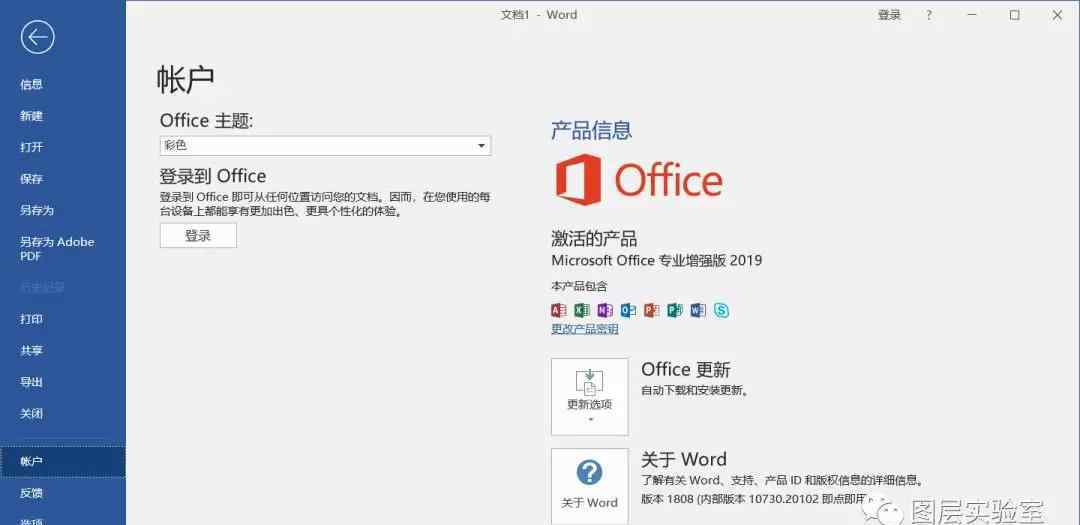This screenshot has width=1080, height=525.
Task: Expand the Office 主题 dropdown showing 彩色
Action: (325, 146)
